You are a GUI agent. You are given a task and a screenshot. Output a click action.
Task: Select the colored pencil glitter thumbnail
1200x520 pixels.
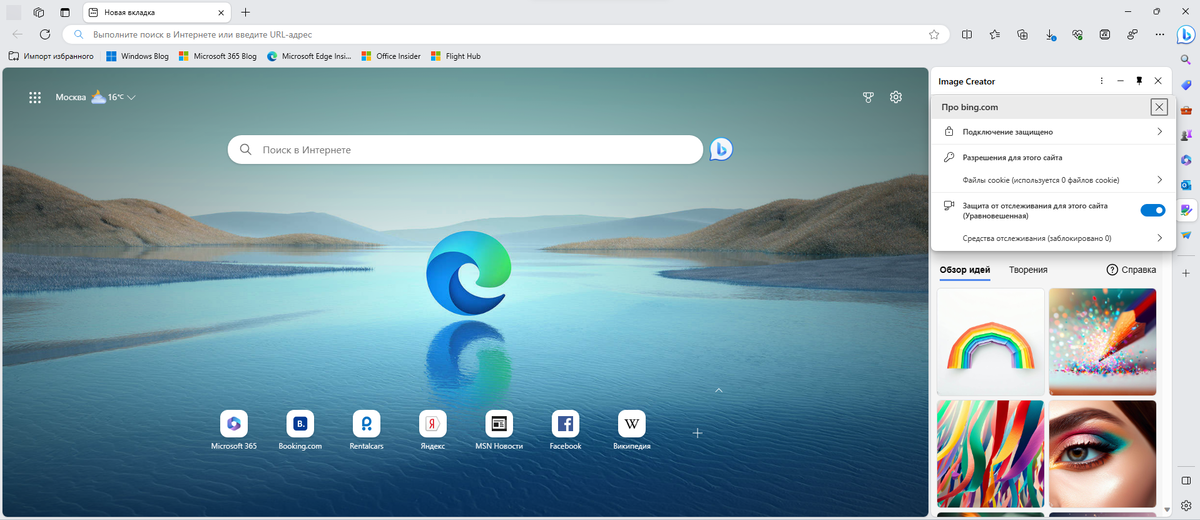click(1102, 341)
